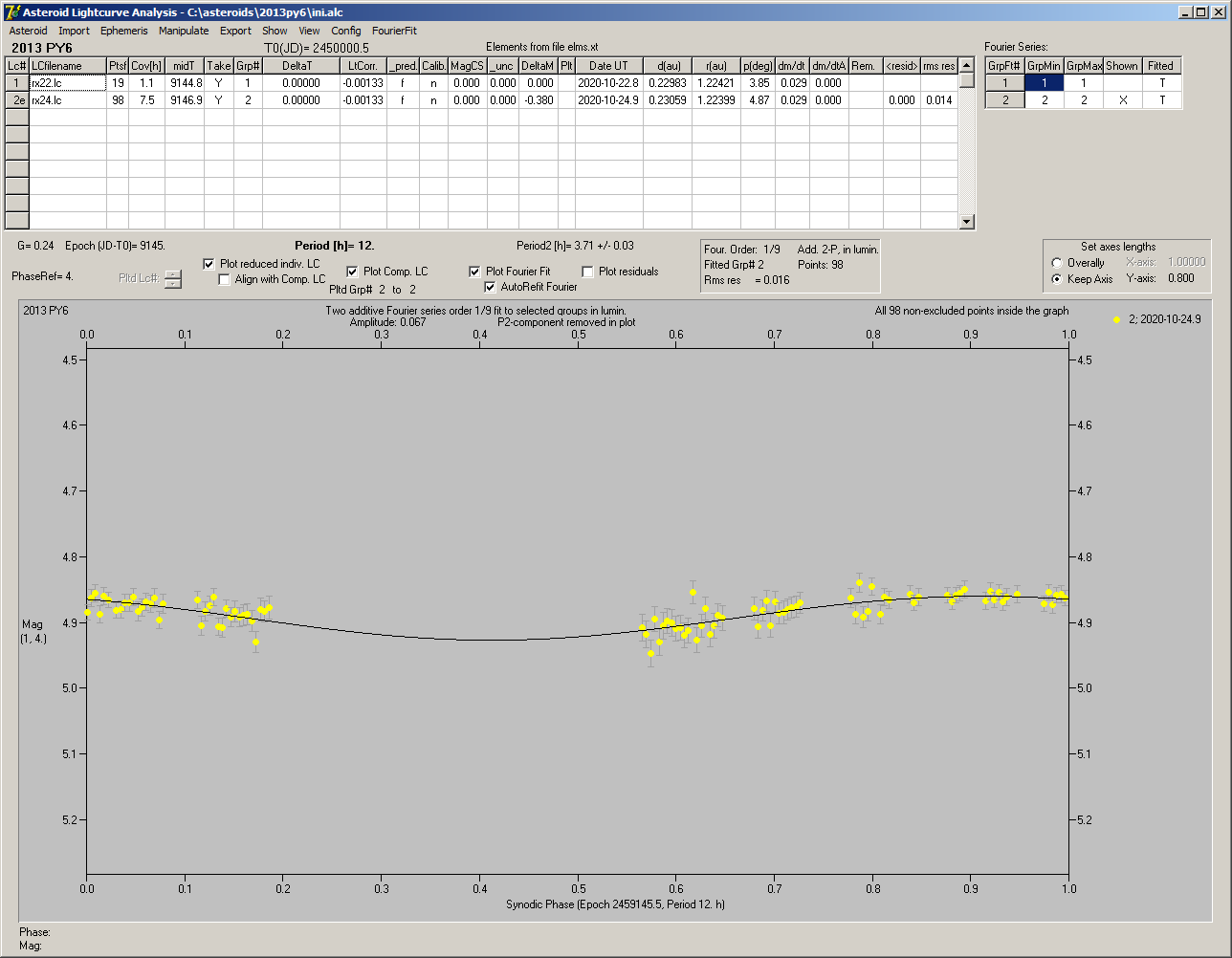Click Period2 [h]= 3.71 +/- 0.03 text
This screenshot has width=1232, height=958.
pyautogui.click(x=575, y=246)
